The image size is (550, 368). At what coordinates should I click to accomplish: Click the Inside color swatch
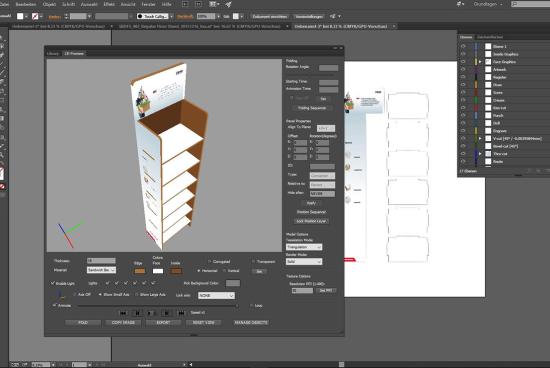176,271
